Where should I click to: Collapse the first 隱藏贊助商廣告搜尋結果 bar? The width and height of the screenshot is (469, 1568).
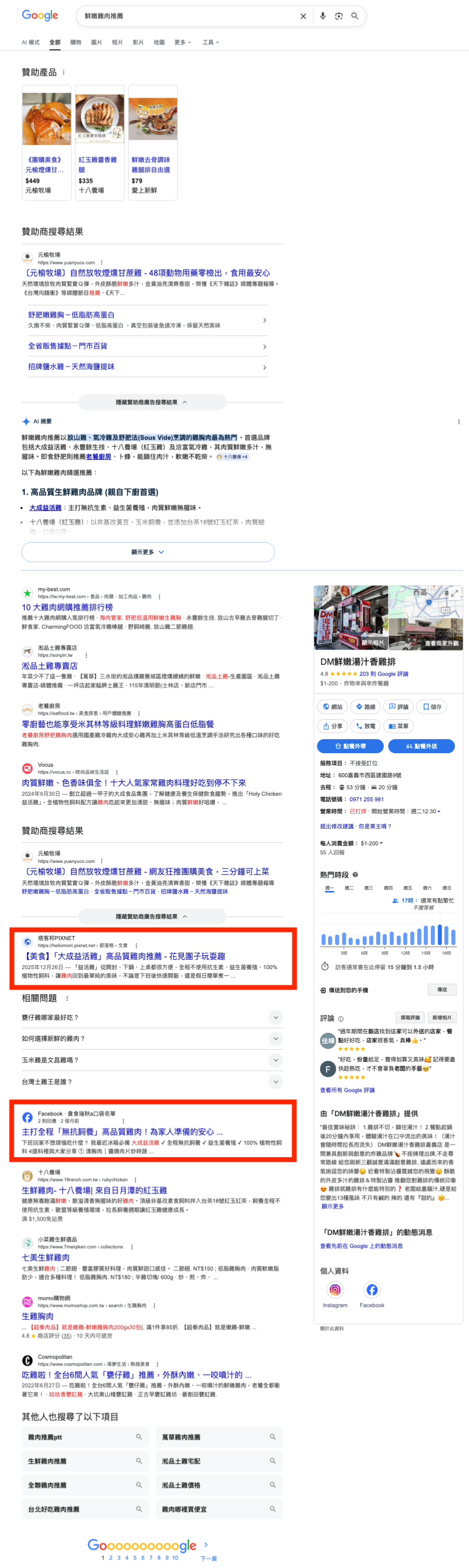pos(152,402)
